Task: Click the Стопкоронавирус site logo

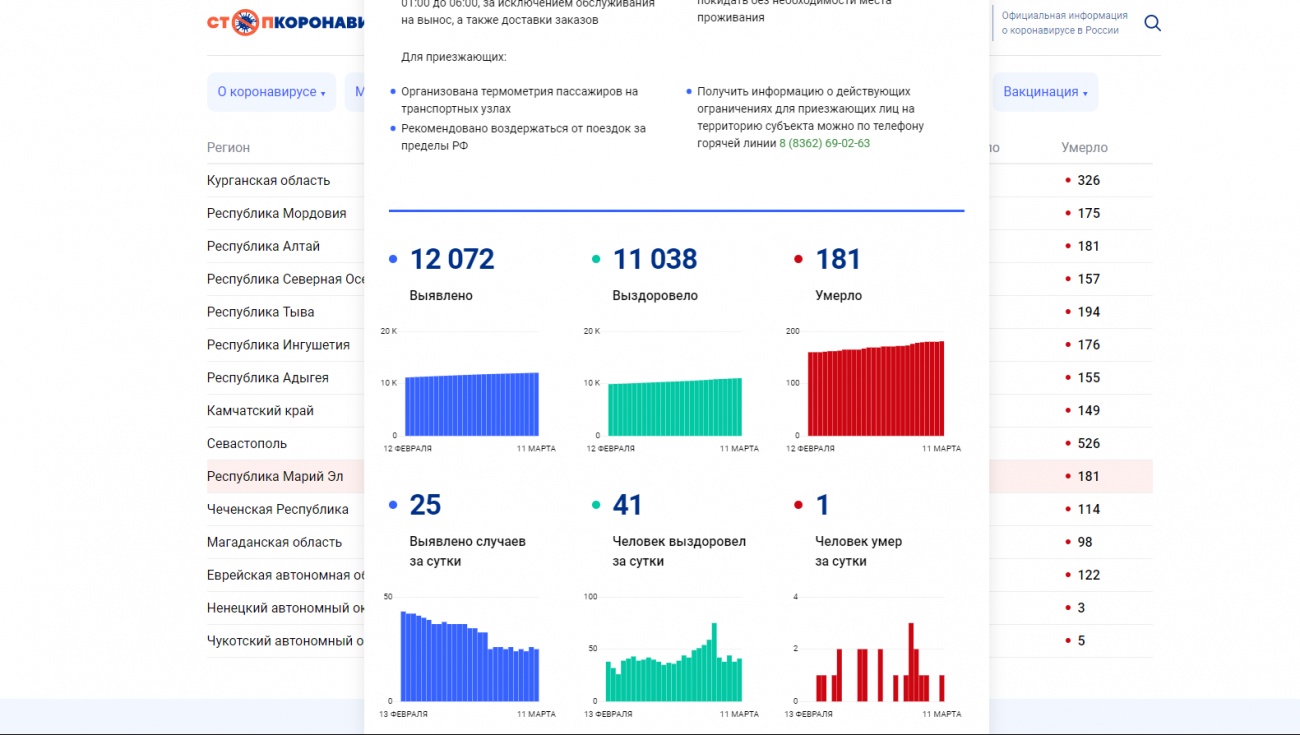Action: click(x=285, y=22)
